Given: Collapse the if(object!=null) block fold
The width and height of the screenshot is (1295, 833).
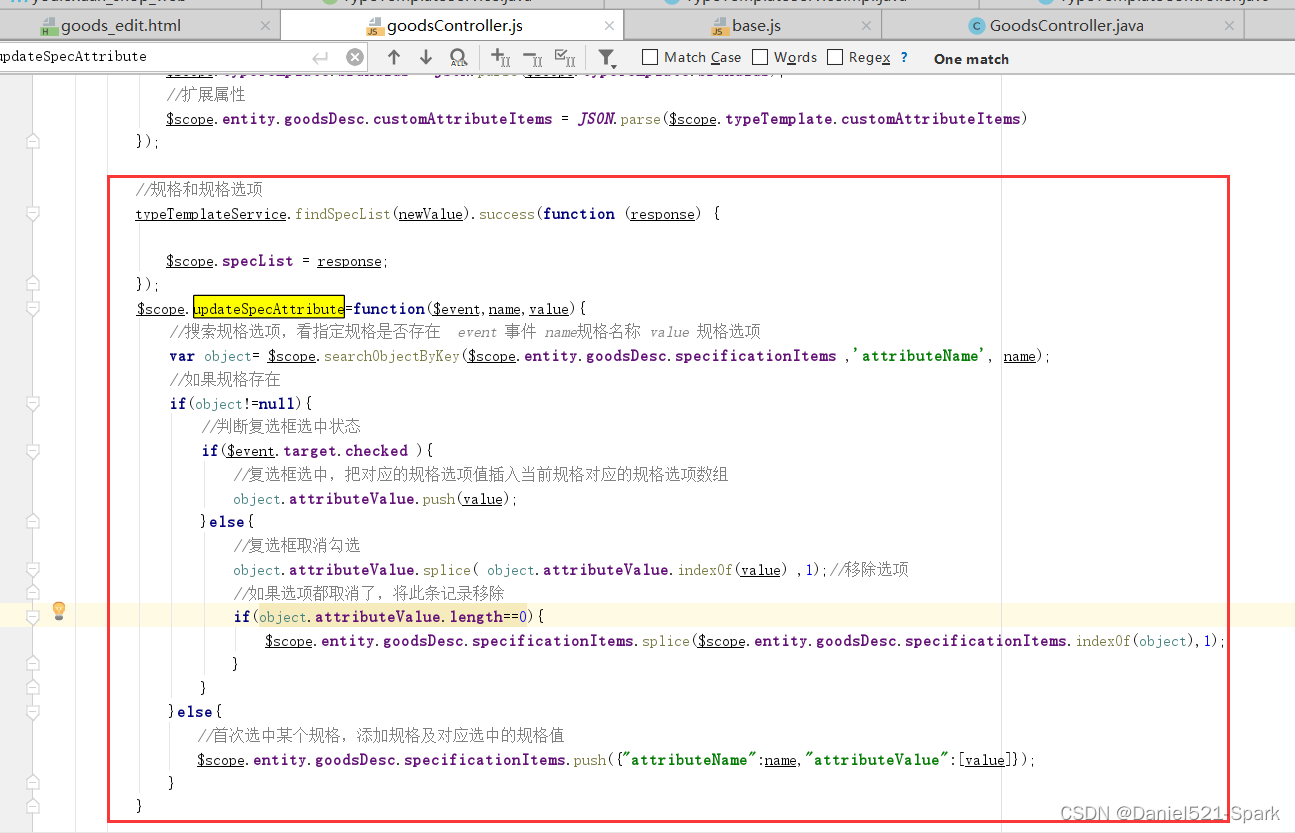Looking at the screenshot, I should (33, 404).
